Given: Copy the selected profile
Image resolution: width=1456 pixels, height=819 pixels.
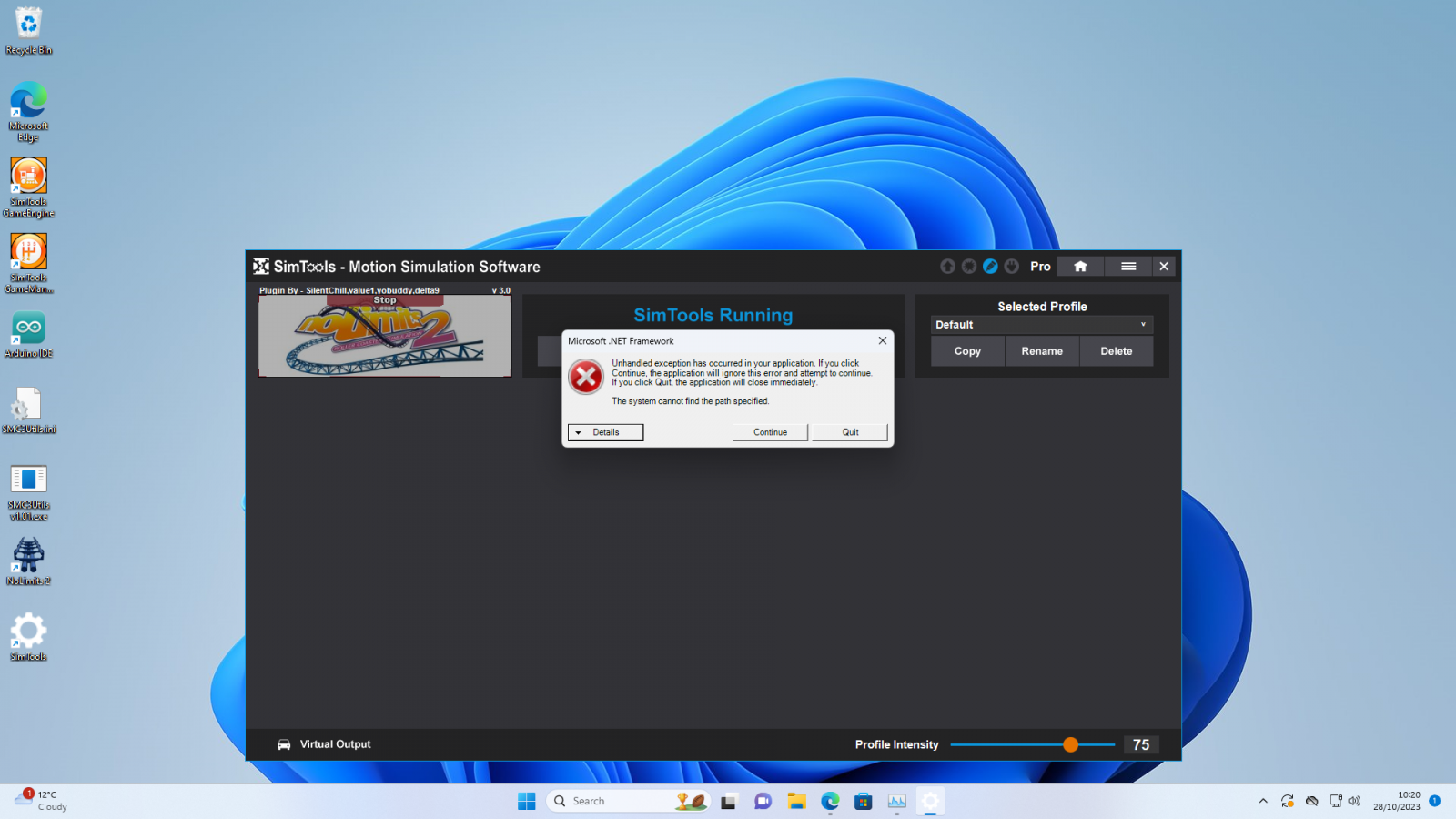Looking at the screenshot, I should 967,351.
